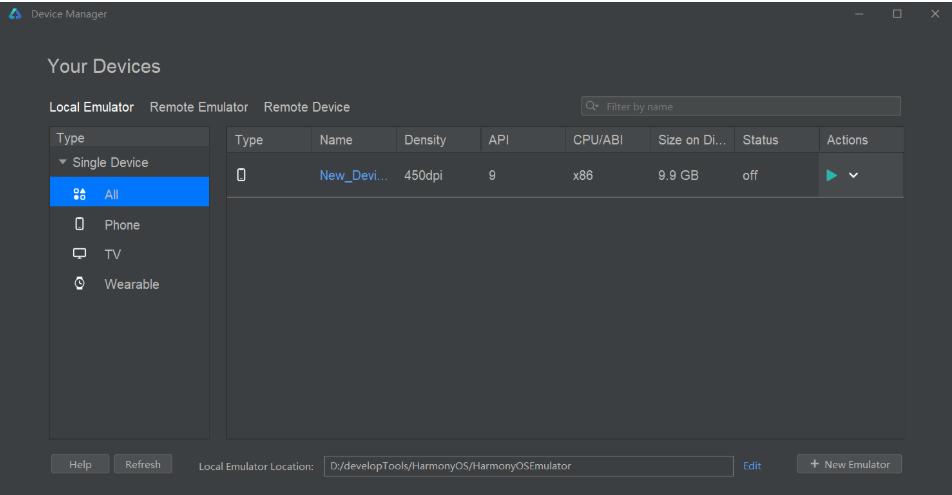Open the New_Devi... device name link
Viewport: 952px width, 495px height.
(x=353, y=176)
